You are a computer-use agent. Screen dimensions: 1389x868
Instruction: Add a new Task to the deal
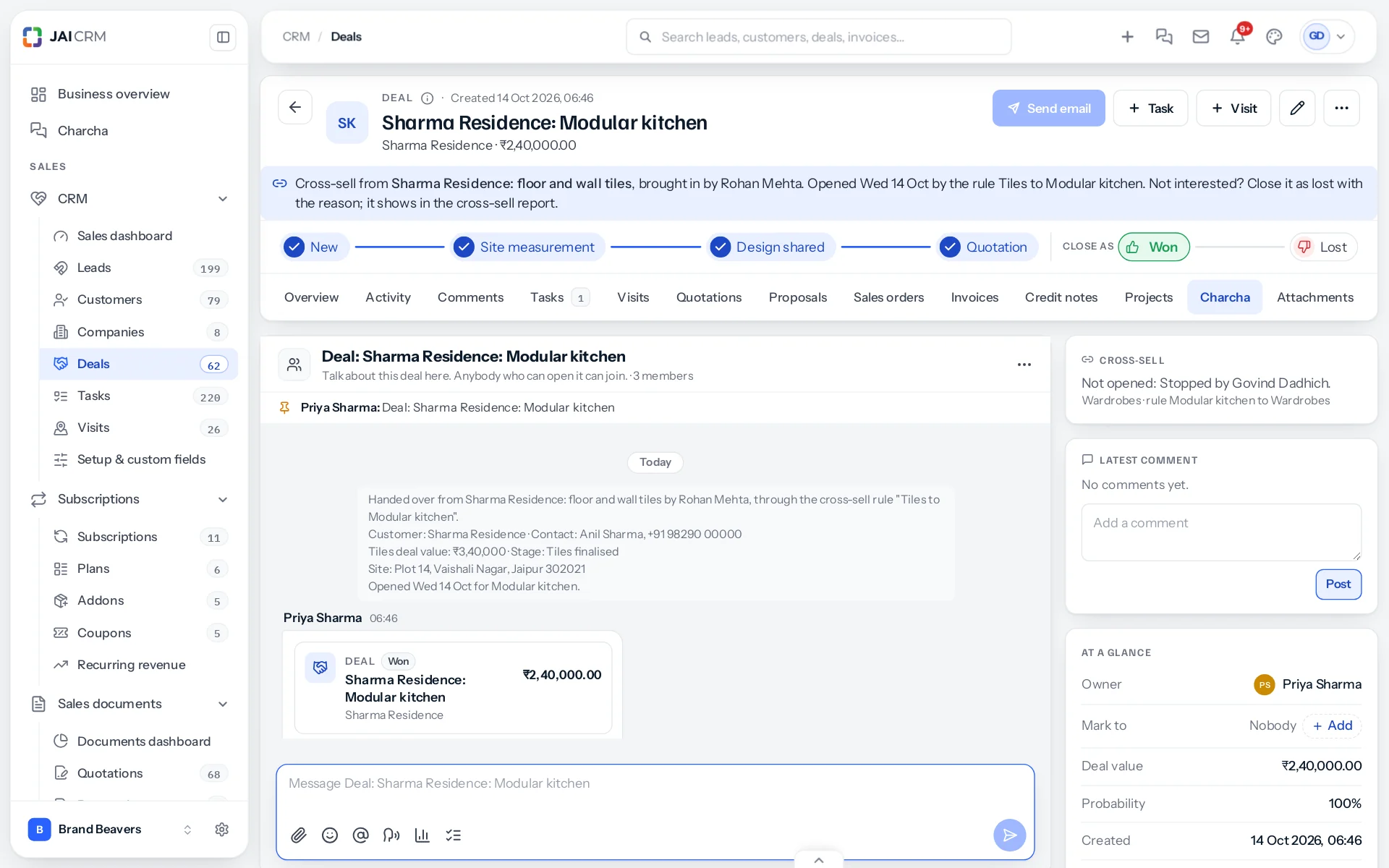click(x=1150, y=108)
